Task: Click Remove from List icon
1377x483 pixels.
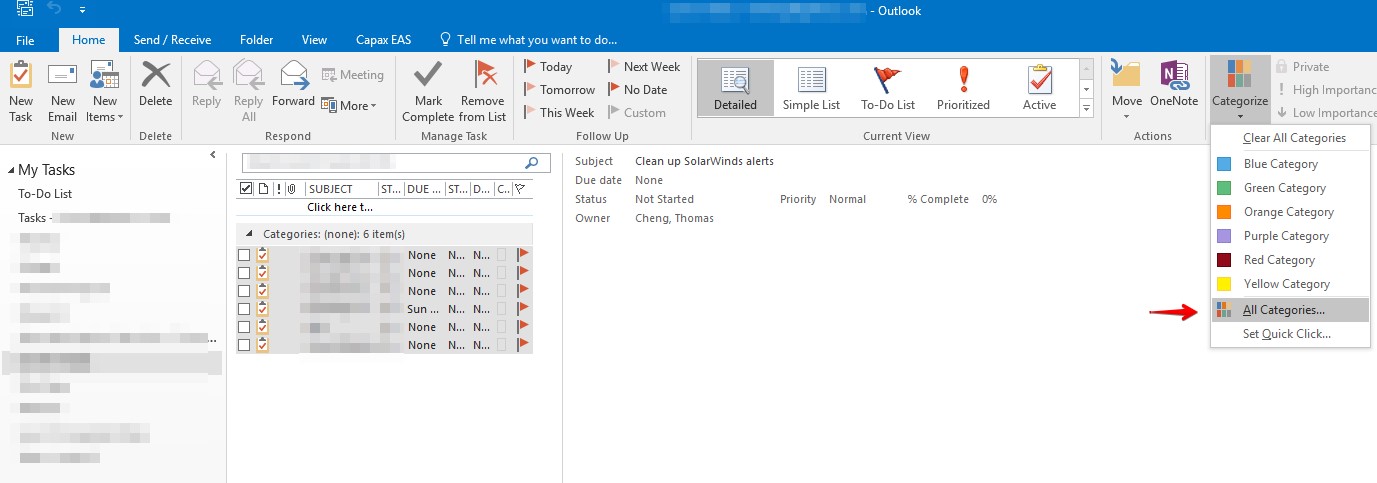Action: (x=483, y=78)
